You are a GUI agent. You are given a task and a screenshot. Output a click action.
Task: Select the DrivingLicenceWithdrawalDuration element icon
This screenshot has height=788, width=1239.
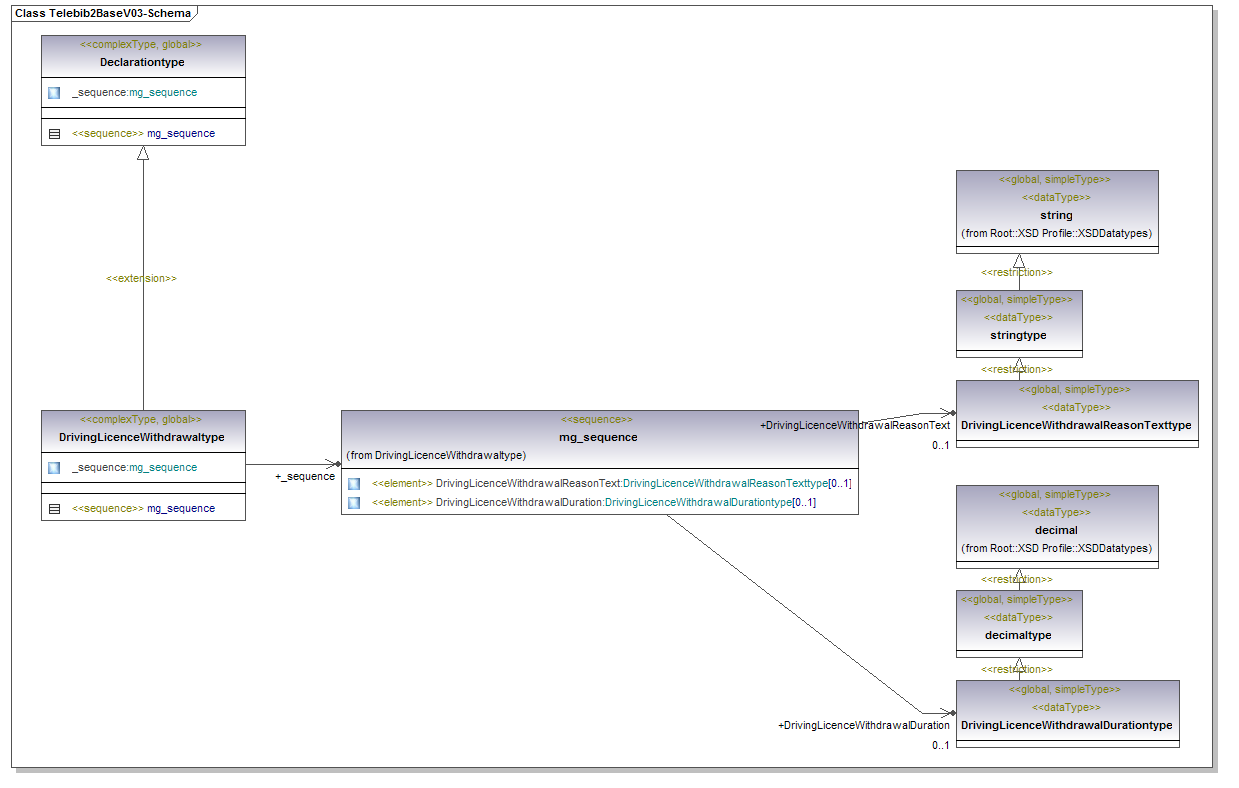pos(354,503)
